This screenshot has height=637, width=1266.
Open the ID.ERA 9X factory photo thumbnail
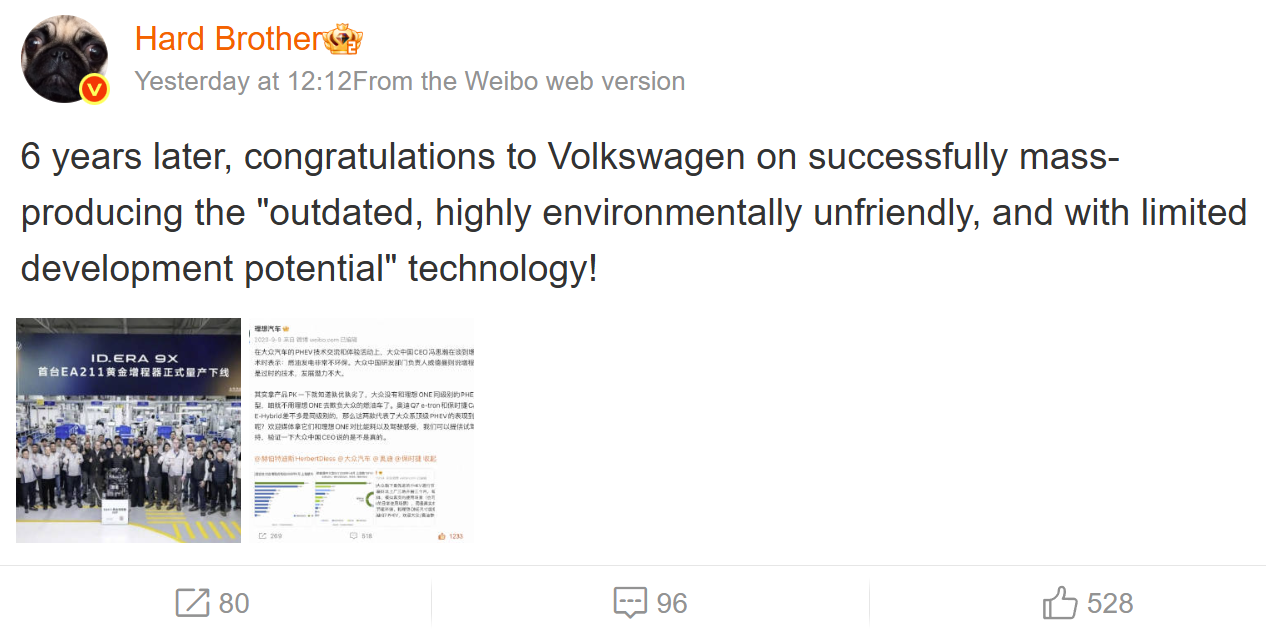(129, 431)
